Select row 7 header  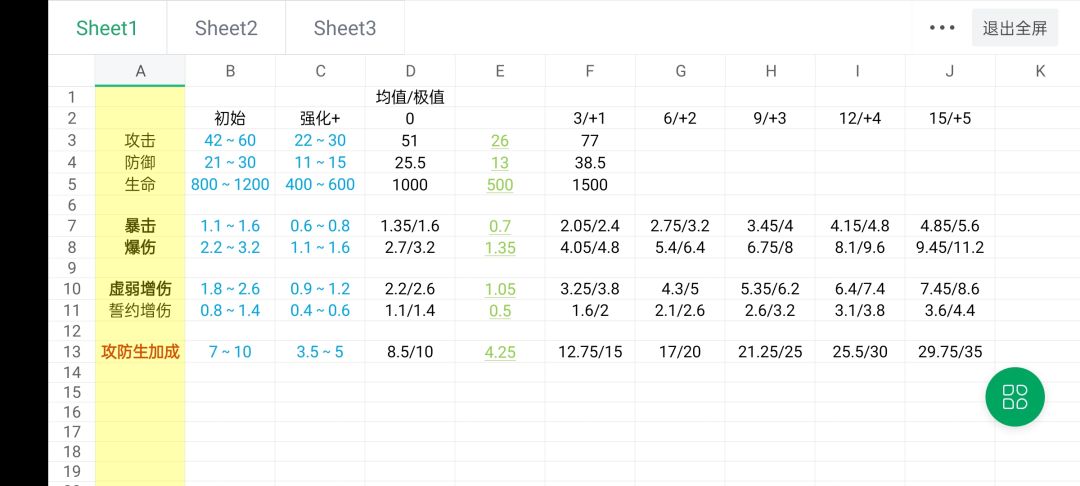point(71,227)
